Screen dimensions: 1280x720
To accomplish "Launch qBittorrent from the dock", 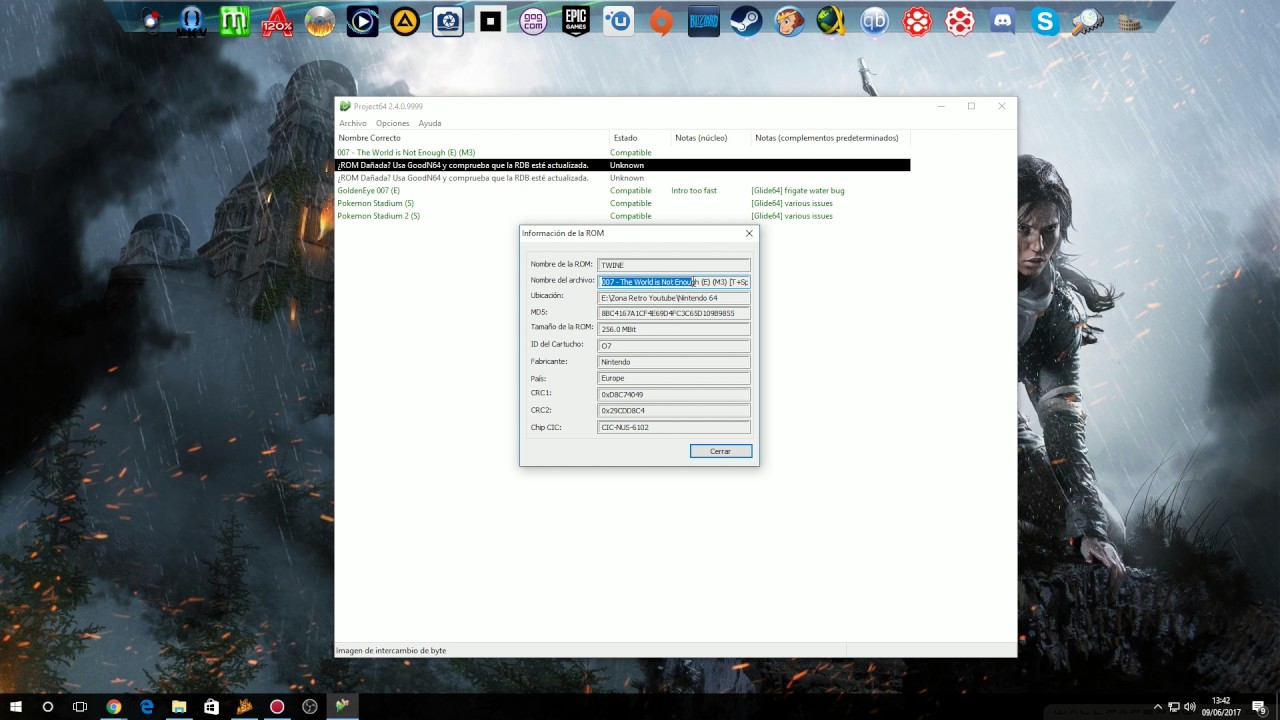I will (874, 21).
